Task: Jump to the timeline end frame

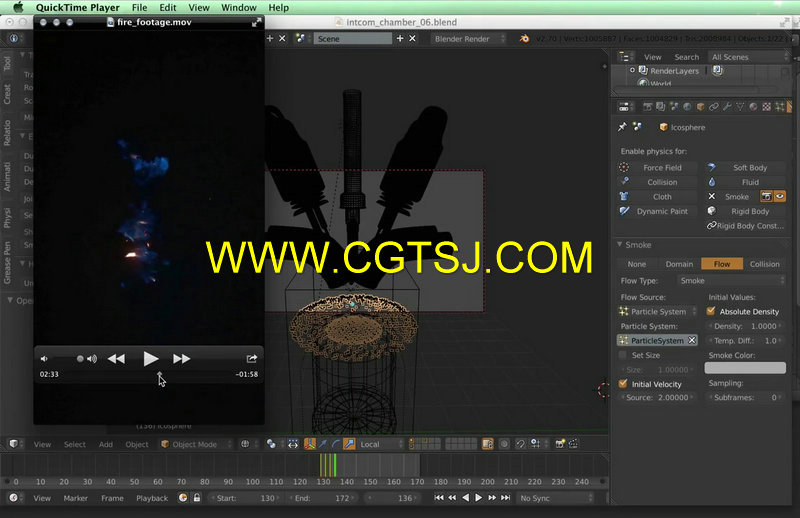Action: pyautogui.click(x=505, y=498)
